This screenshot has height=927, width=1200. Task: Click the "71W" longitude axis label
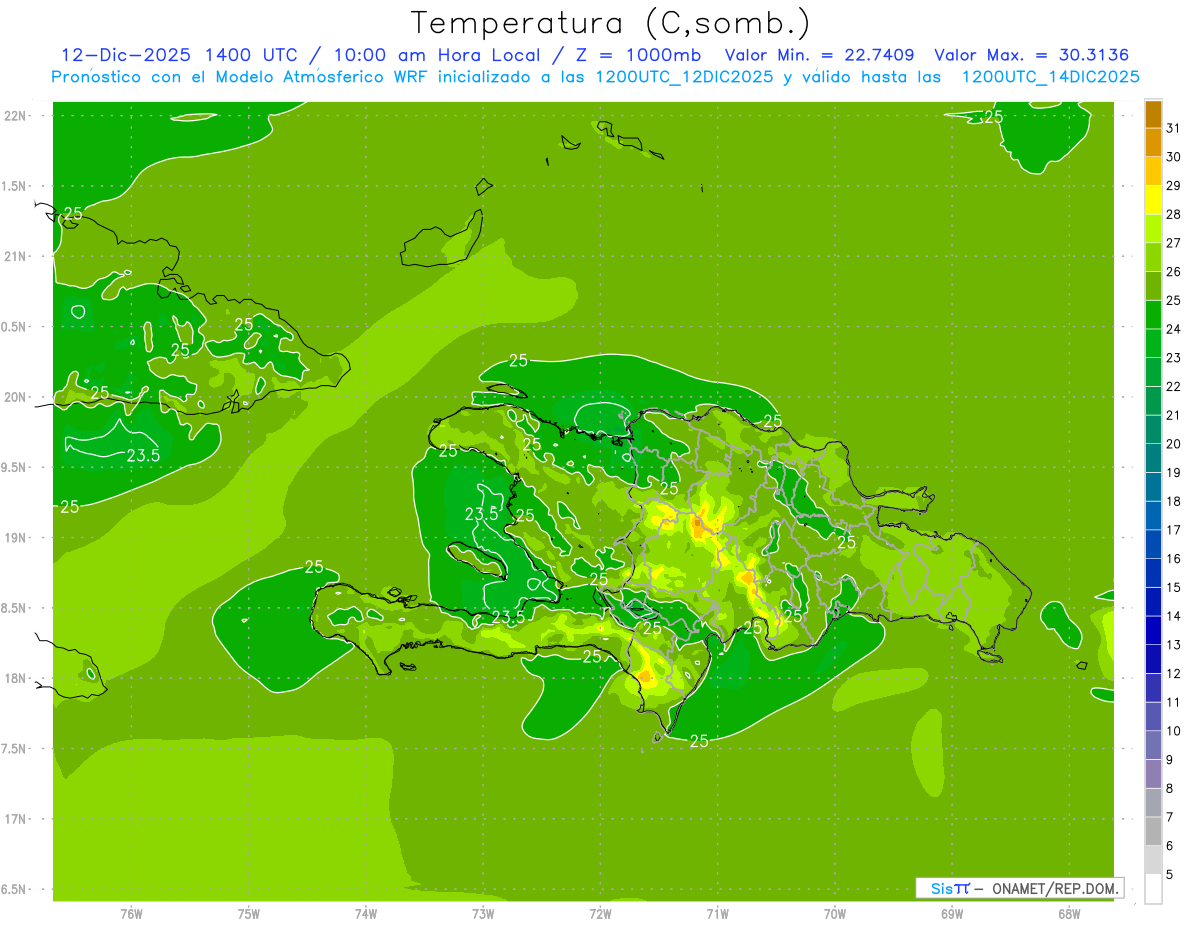pos(717,913)
